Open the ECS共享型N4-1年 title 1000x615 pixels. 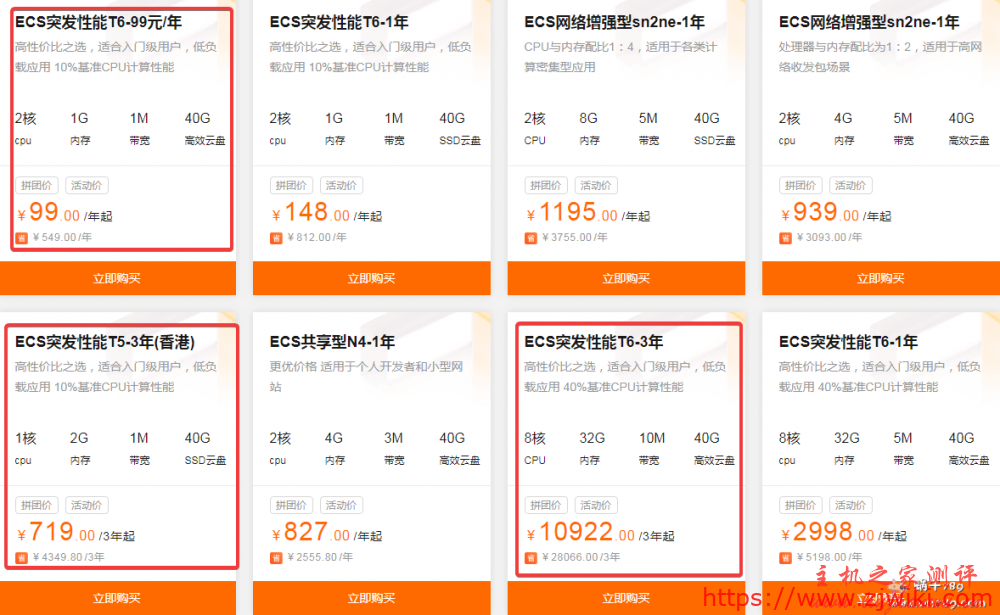point(332,342)
